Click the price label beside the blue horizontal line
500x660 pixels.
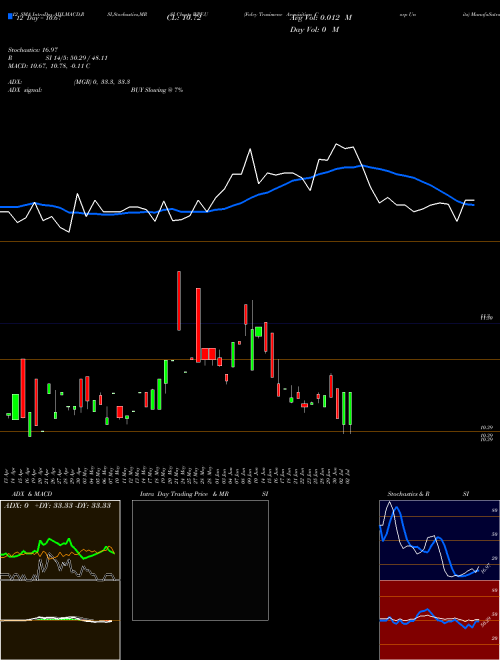[487, 317]
